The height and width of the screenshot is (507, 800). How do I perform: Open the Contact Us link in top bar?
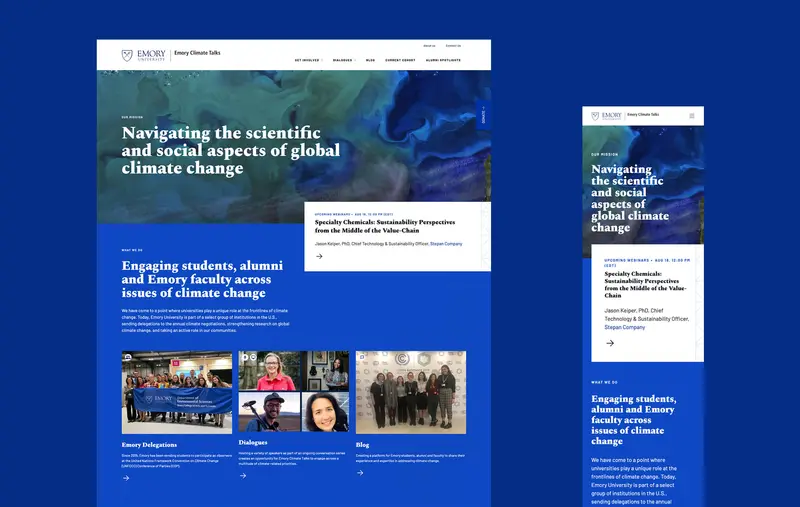pos(453,46)
